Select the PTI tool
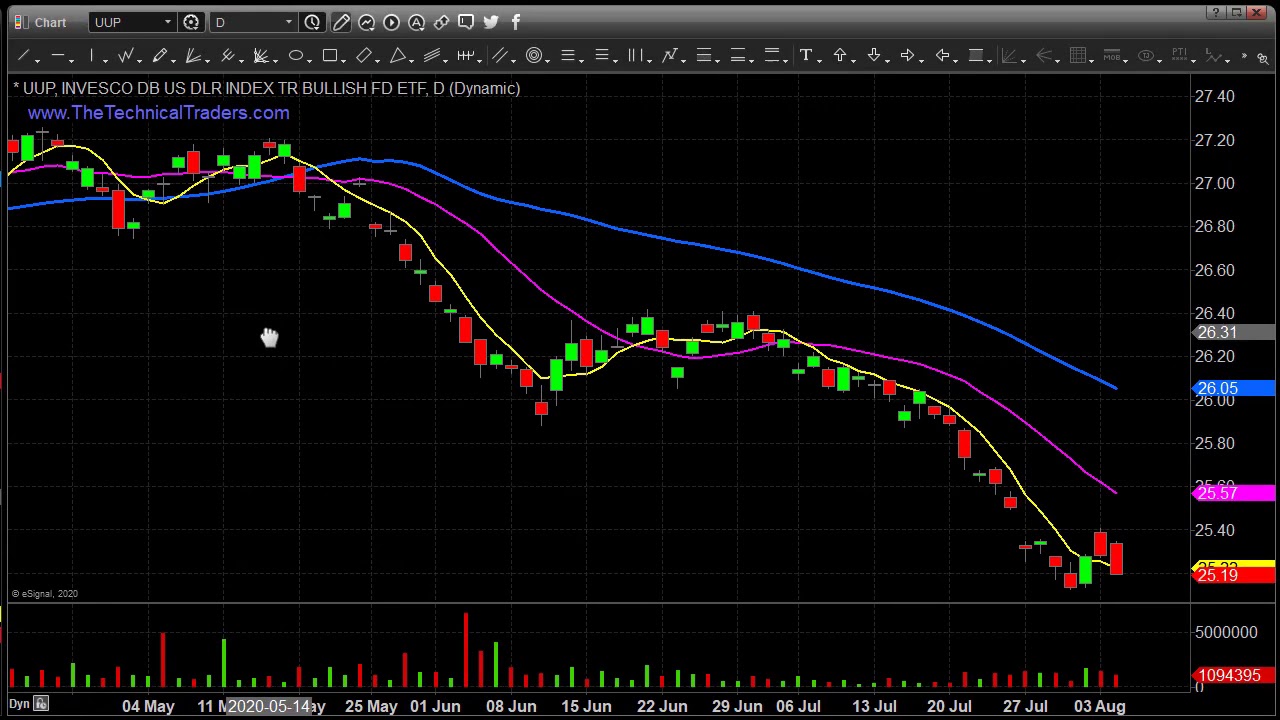This screenshot has height=720, width=1280. coord(1180,56)
